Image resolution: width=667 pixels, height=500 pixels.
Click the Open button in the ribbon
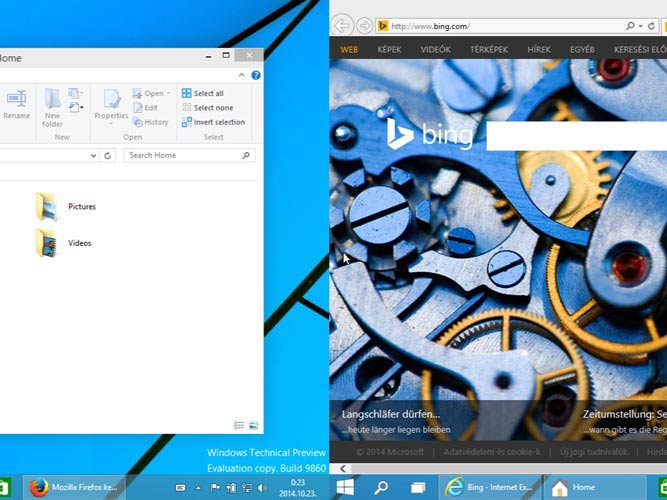tap(148, 93)
